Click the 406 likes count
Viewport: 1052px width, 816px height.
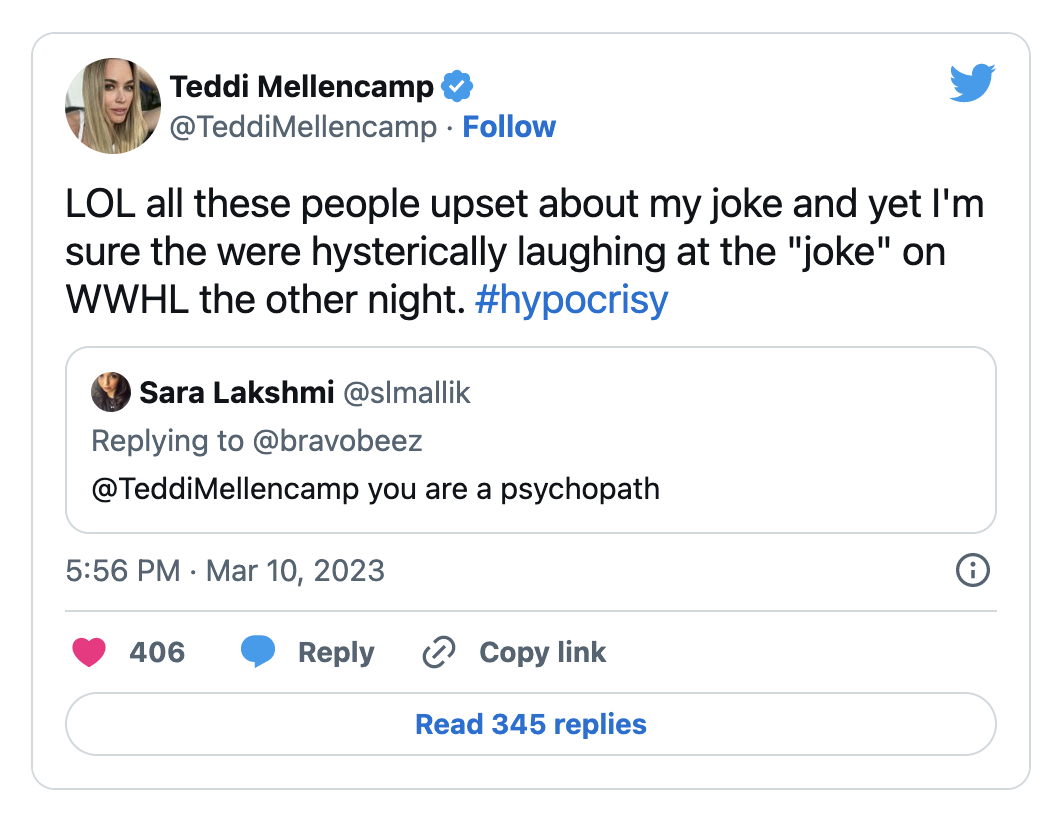[157, 652]
